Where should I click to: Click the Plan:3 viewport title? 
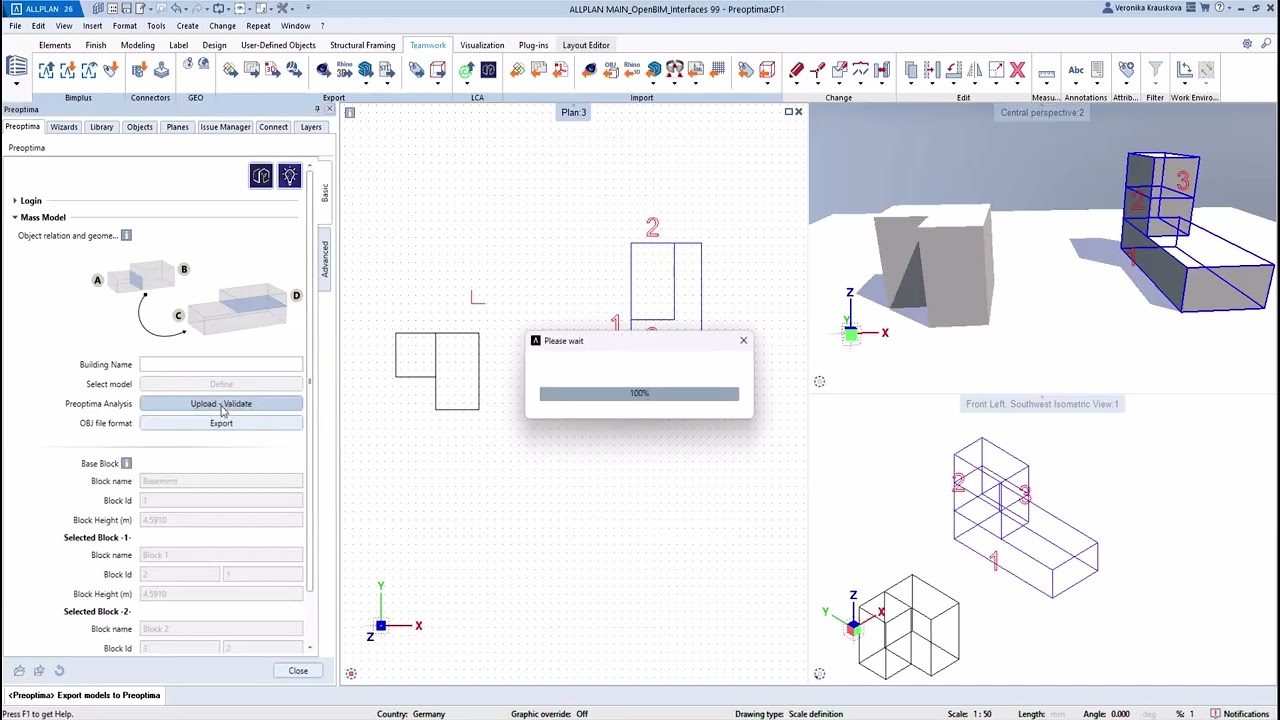pyautogui.click(x=573, y=112)
